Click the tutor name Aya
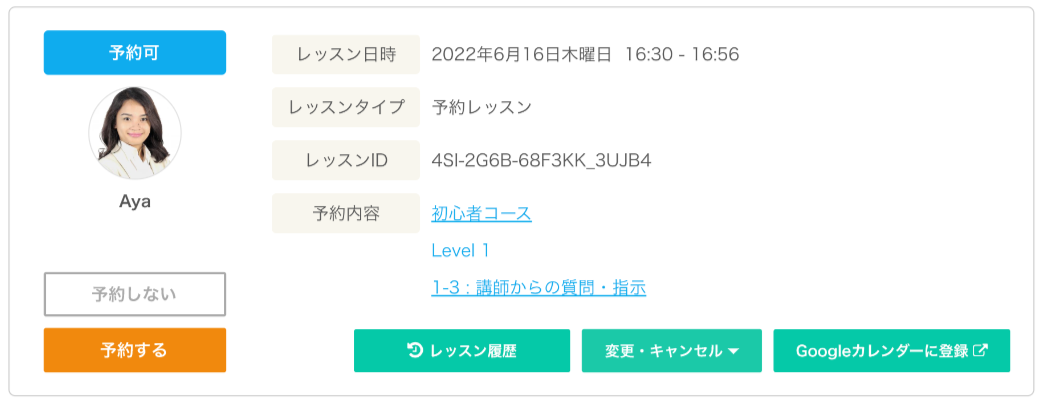This screenshot has width=1041, height=405. (135, 201)
